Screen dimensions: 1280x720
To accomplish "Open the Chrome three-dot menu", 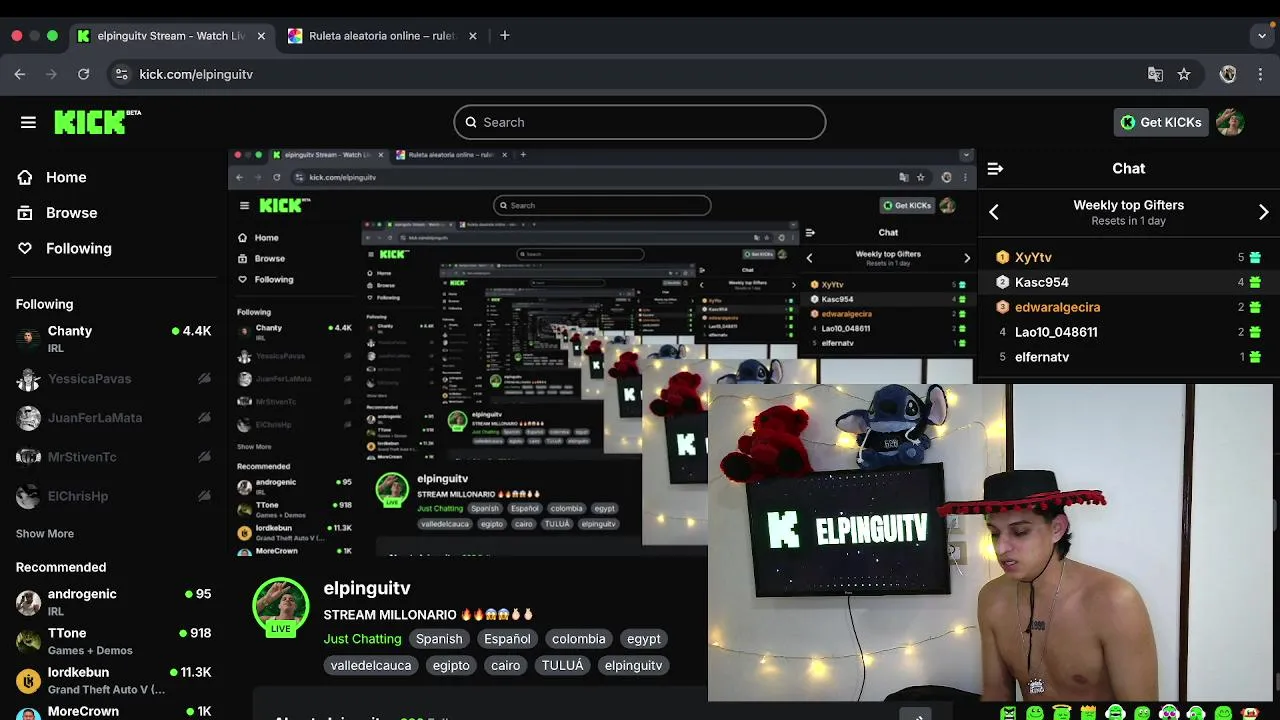I will 1261,74.
